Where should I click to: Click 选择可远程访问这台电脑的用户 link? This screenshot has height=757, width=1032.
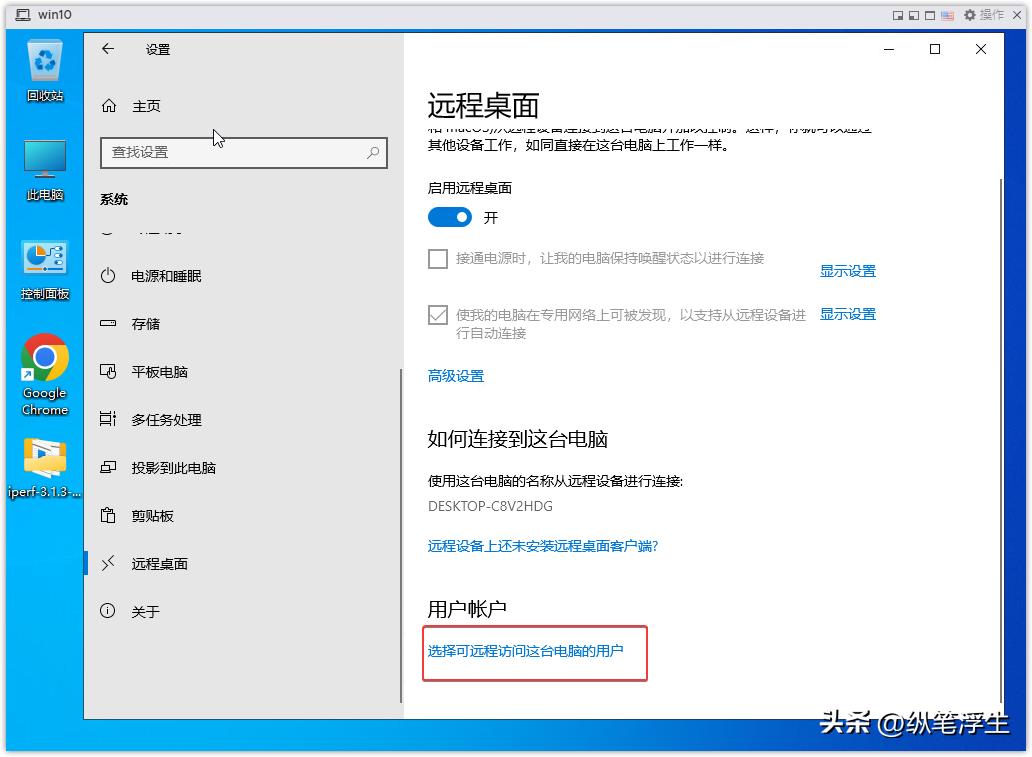point(524,652)
